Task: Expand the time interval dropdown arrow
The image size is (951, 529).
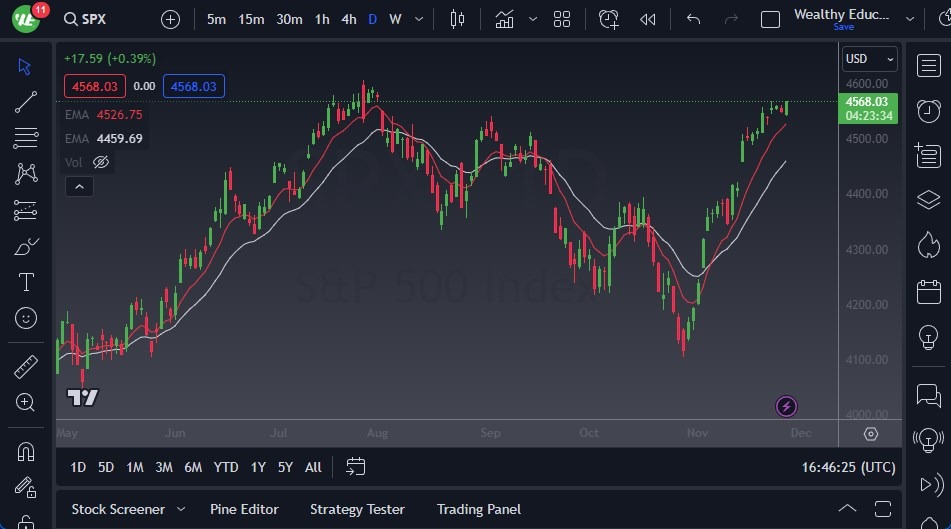Action: coord(418,19)
